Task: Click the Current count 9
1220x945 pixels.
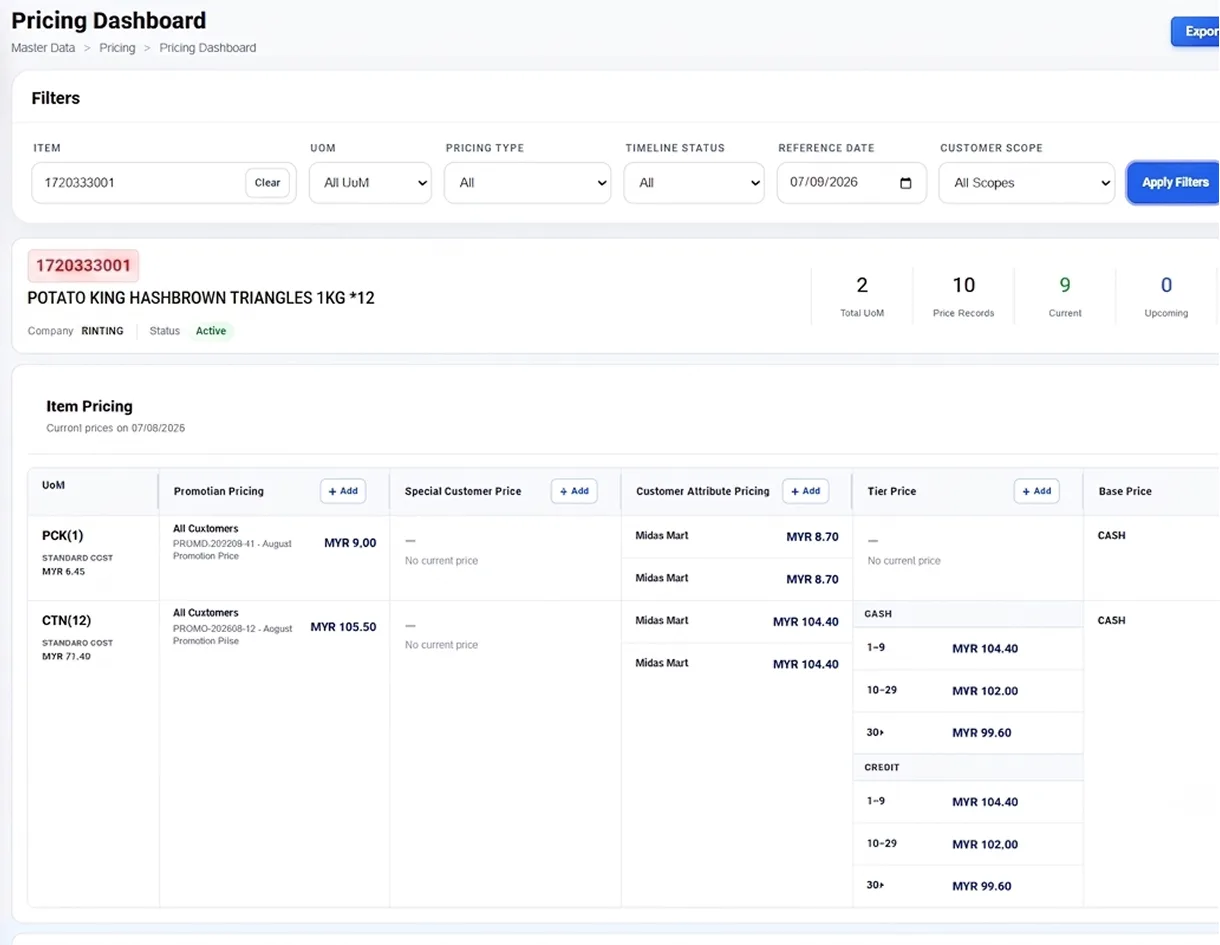Action: (x=1065, y=285)
